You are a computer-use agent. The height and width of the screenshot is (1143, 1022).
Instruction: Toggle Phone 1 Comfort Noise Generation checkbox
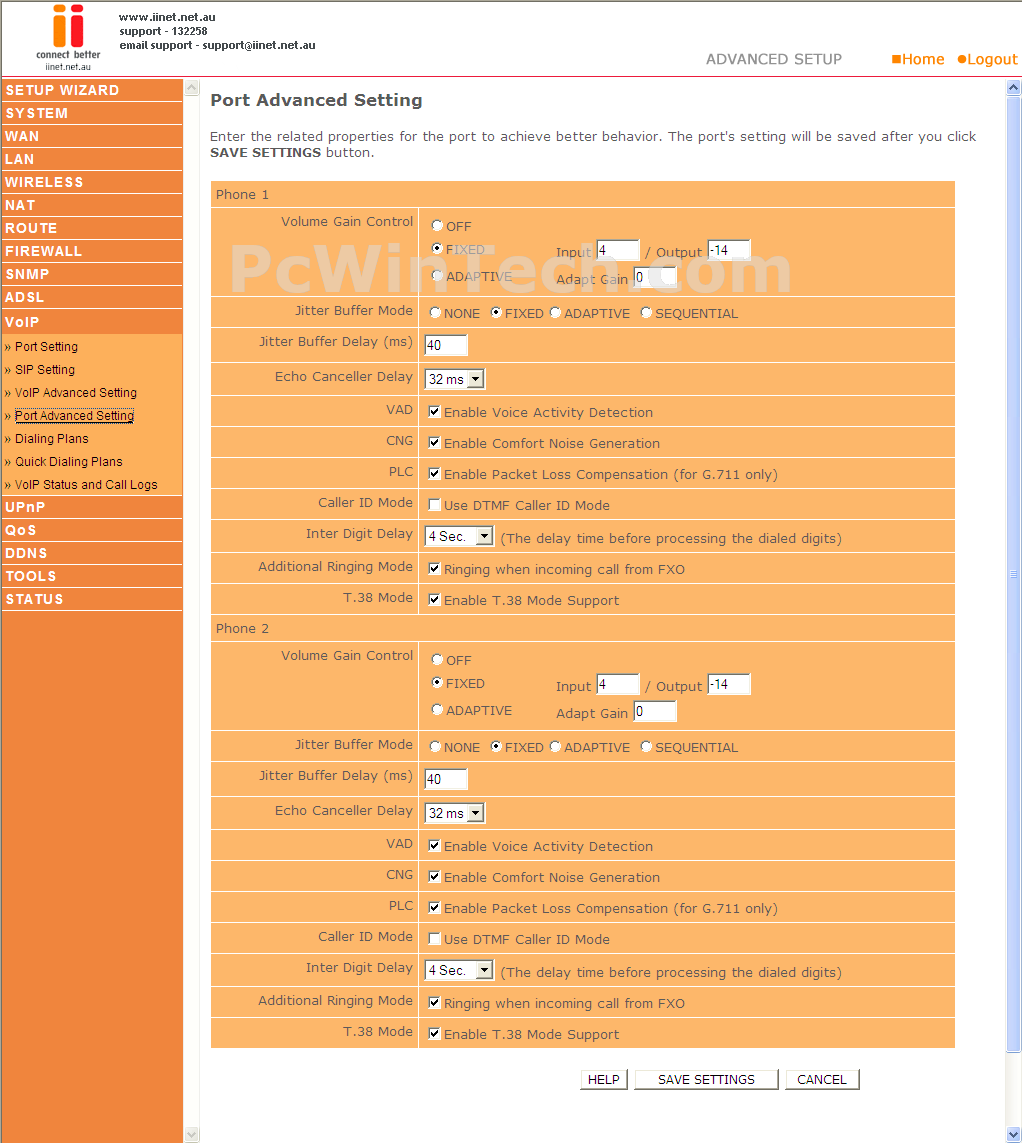tap(434, 442)
